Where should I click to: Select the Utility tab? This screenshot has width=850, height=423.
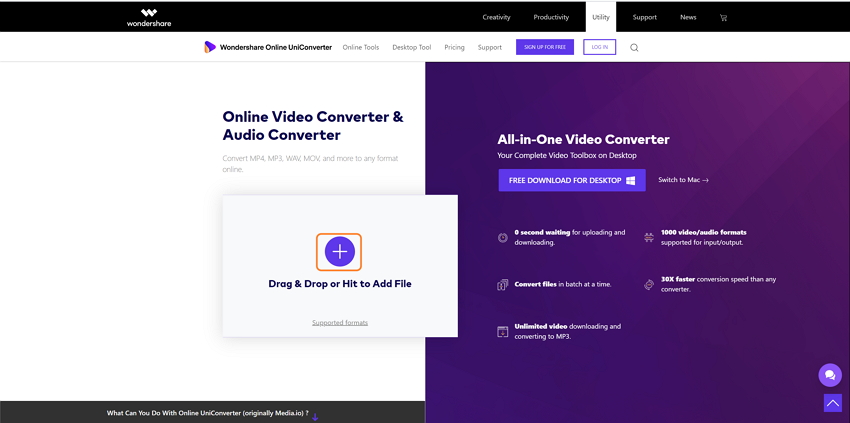(x=601, y=17)
